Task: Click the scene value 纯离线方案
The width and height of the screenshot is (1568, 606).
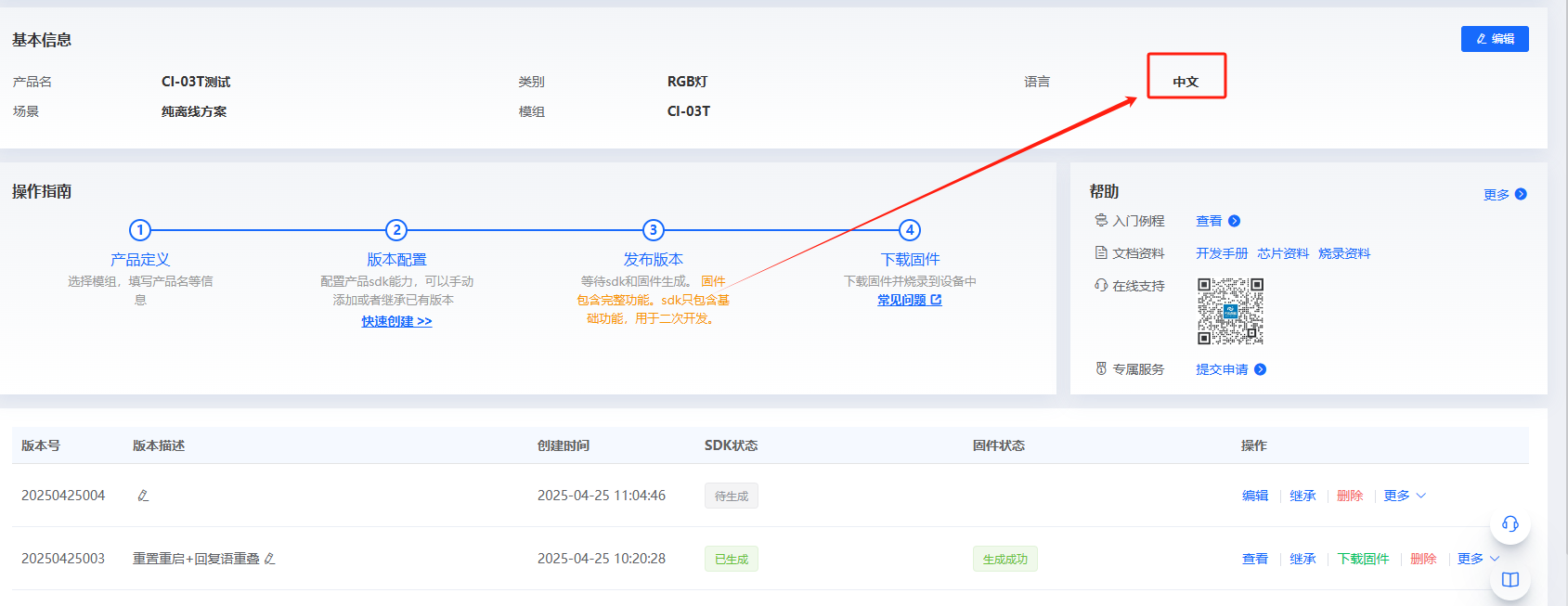Action: [194, 111]
